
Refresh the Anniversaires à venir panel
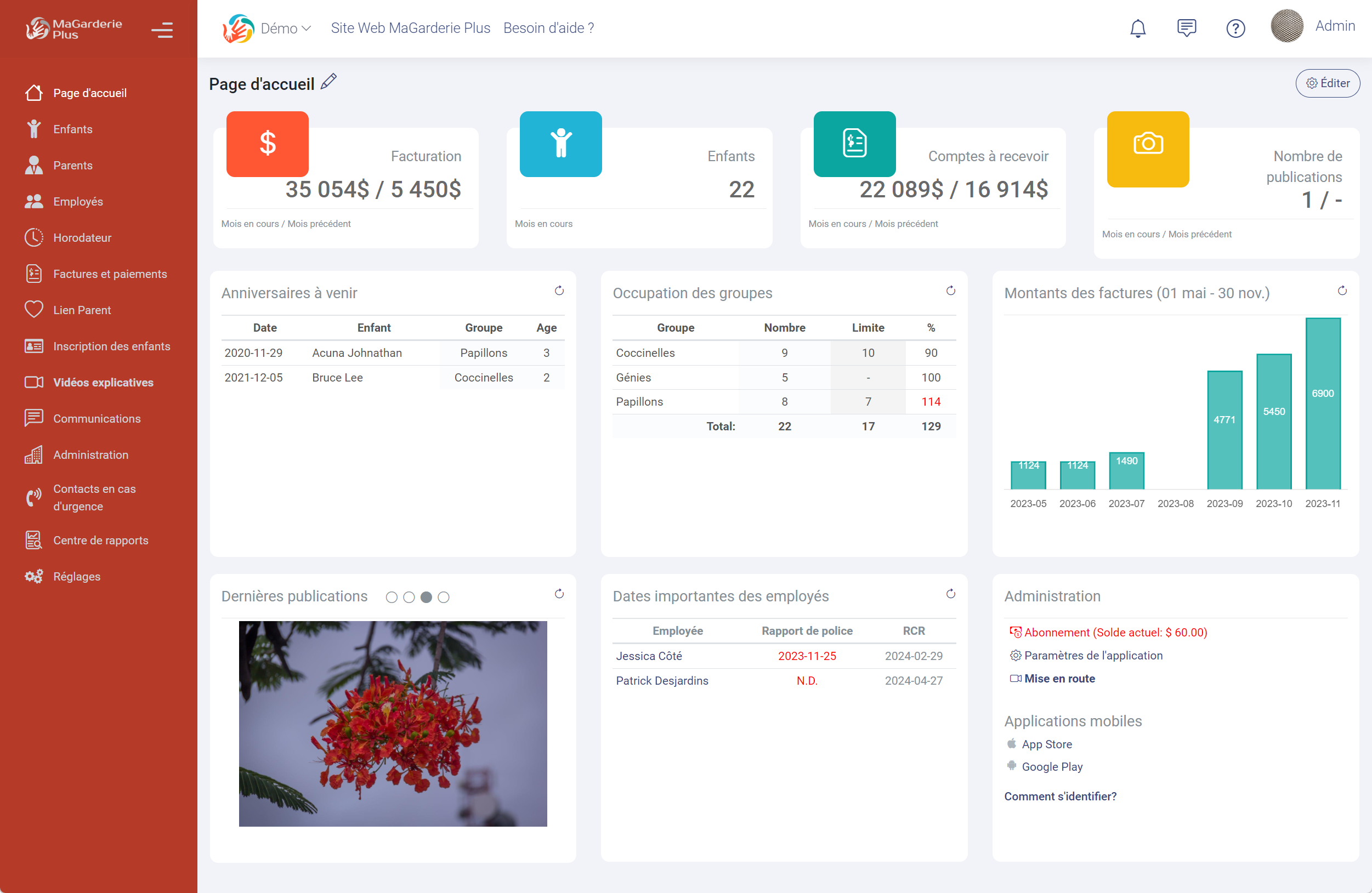click(559, 291)
